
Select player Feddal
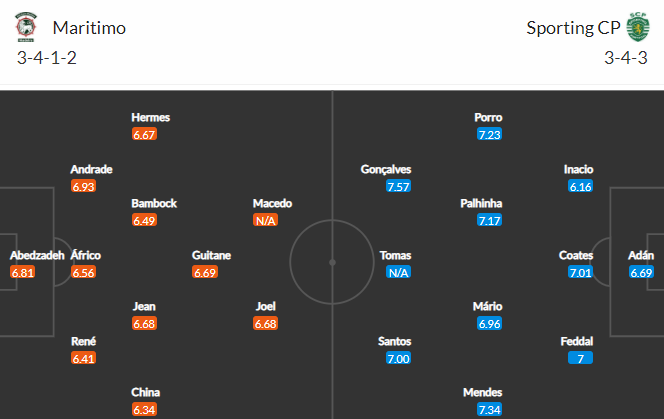point(577,340)
